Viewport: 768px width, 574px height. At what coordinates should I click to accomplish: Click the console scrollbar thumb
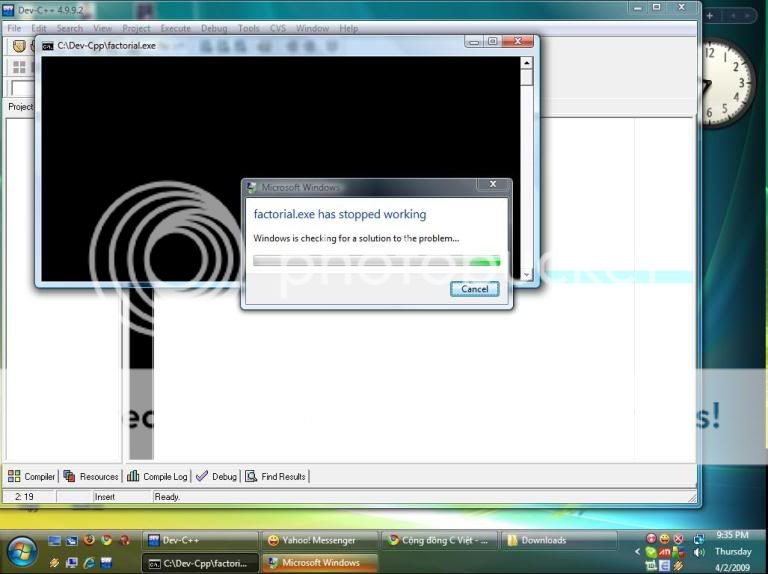click(x=527, y=77)
